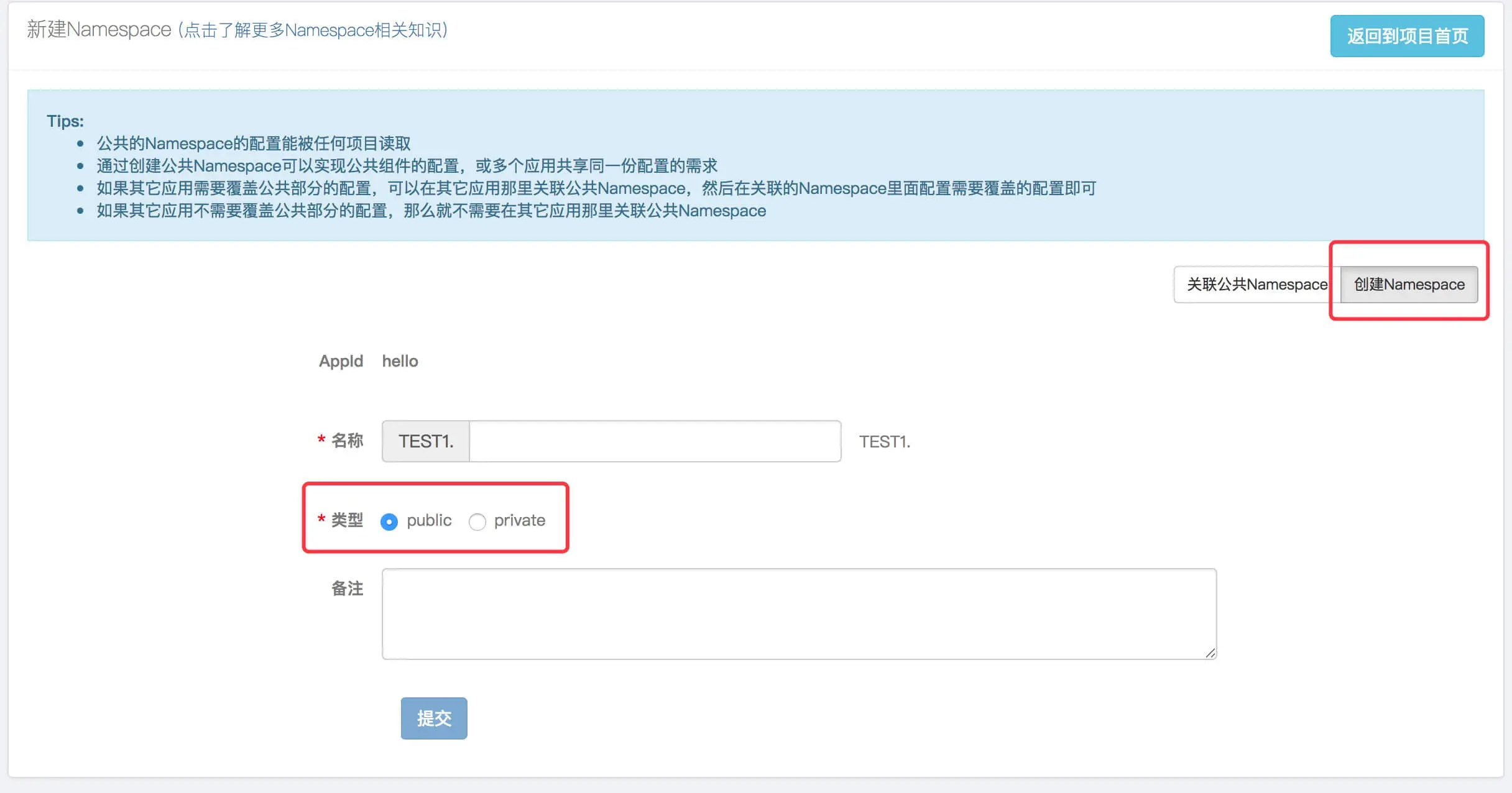The image size is (1512, 793).
Task: Click inside the 备注 textarea
Action: (798, 613)
